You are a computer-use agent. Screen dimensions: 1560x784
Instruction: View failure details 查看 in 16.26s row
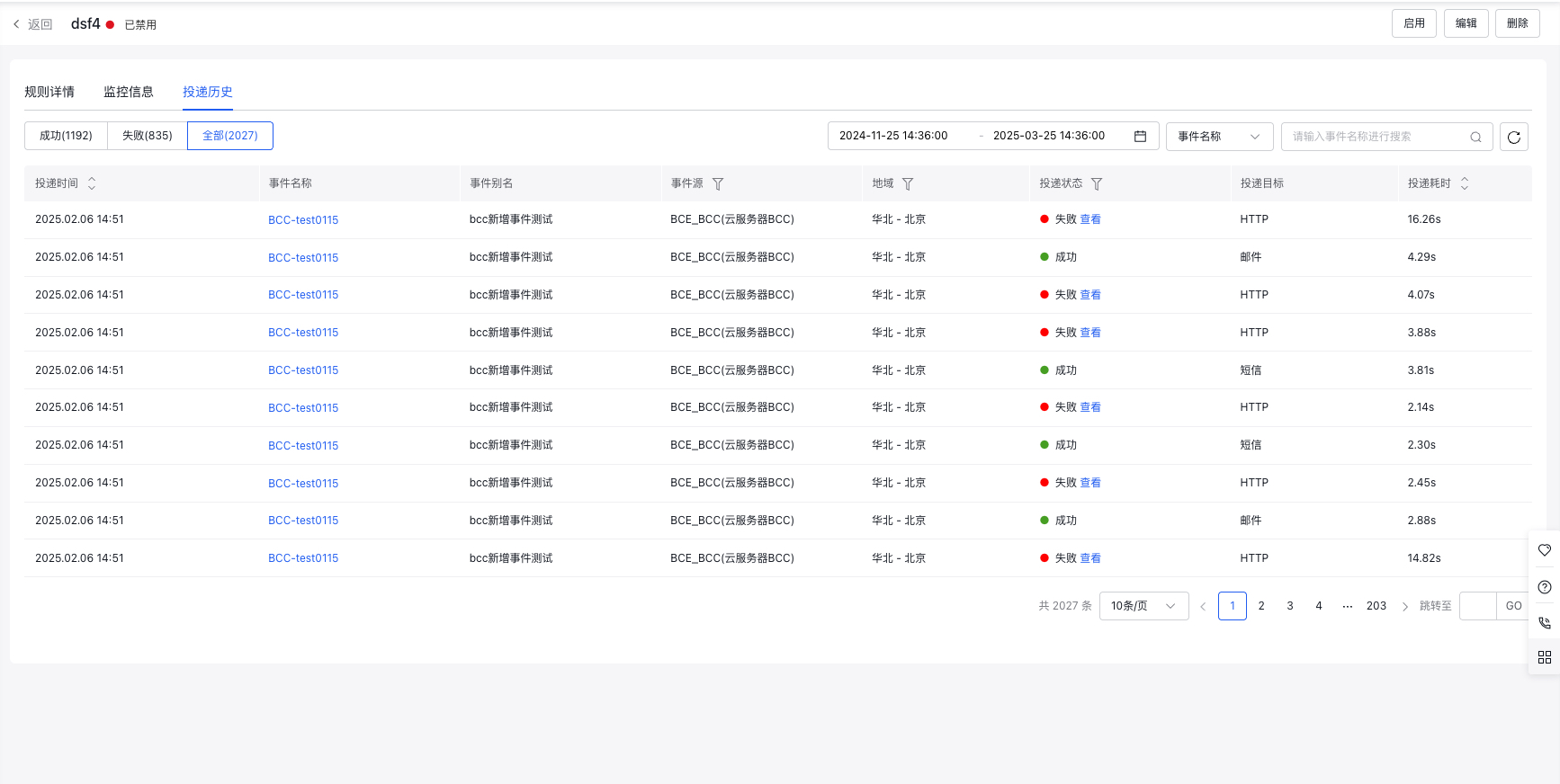[x=1090, y=219]
